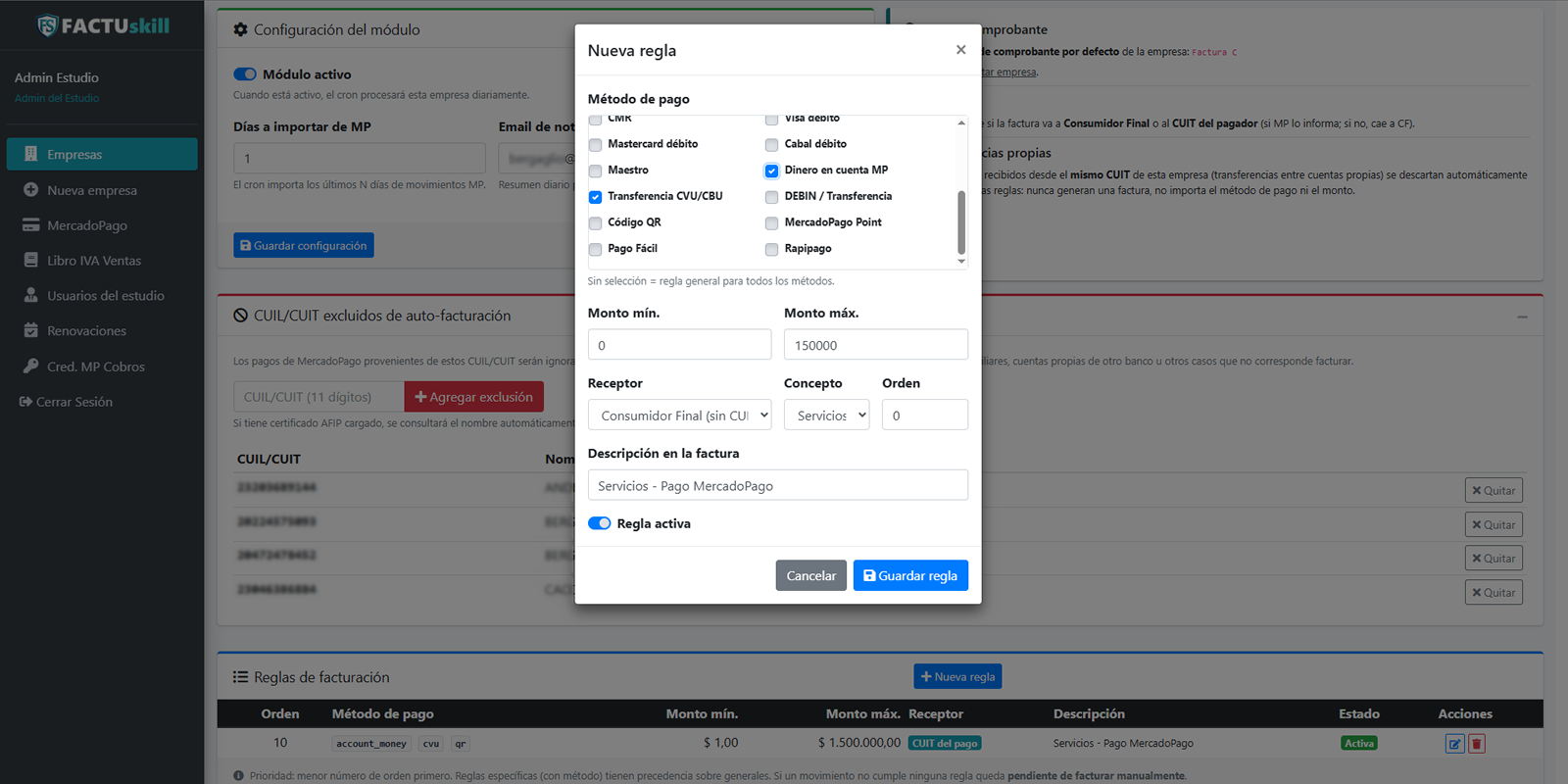Check the Código QR option

[x=595, y=223]
